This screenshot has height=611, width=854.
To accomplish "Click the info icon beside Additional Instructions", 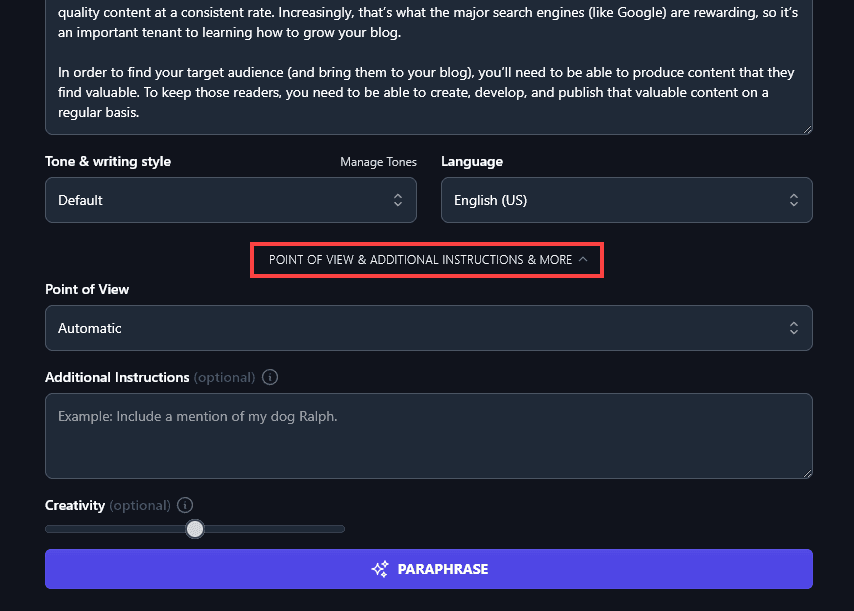I will tap(270, 378).
